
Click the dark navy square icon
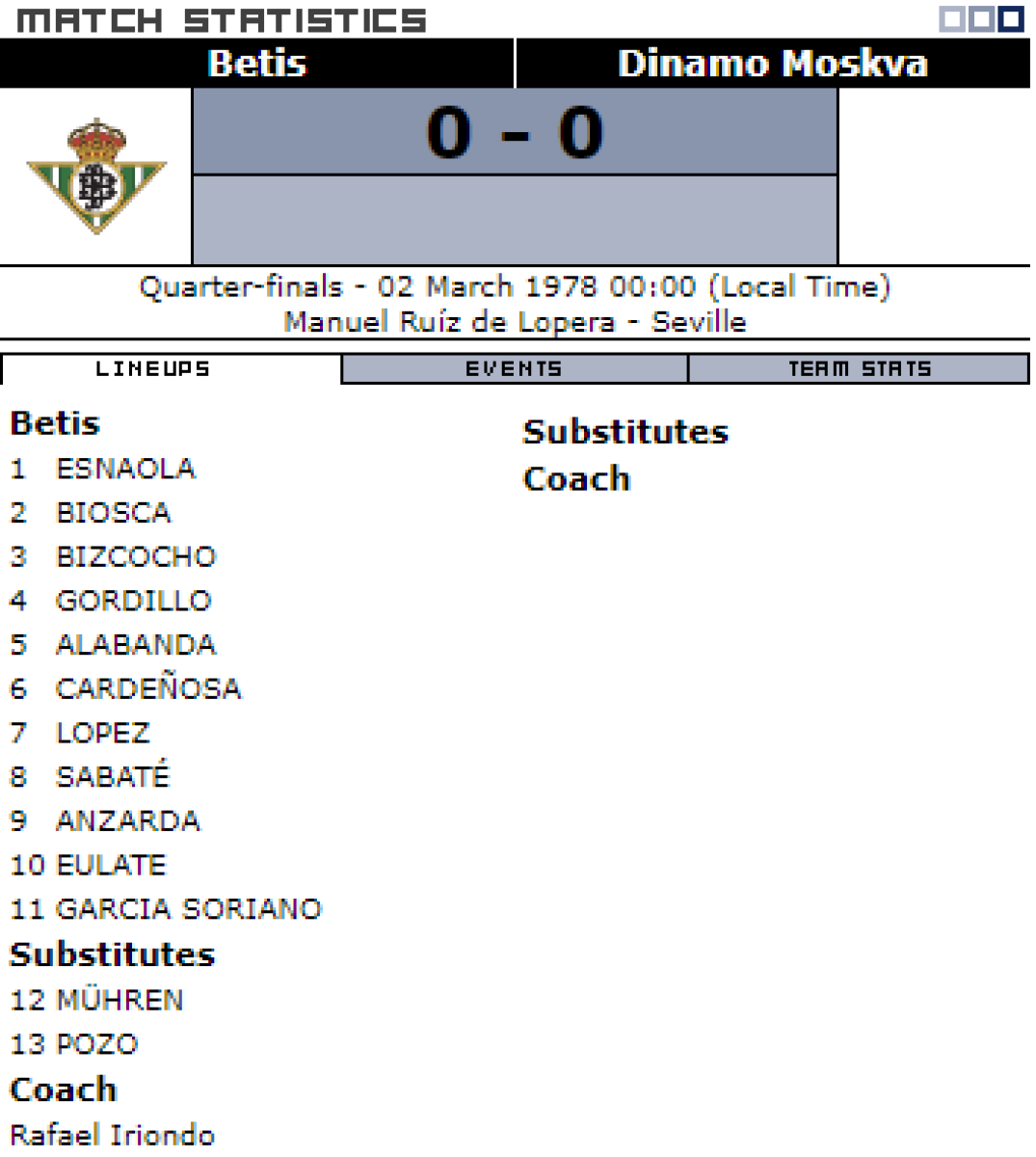(x=1011, y=19)
